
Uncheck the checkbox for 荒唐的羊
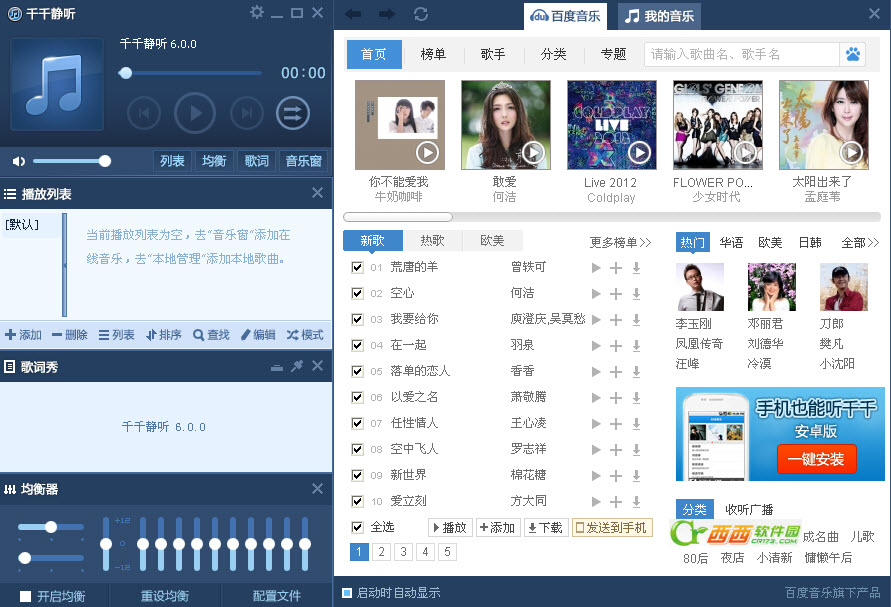[357, 267]
